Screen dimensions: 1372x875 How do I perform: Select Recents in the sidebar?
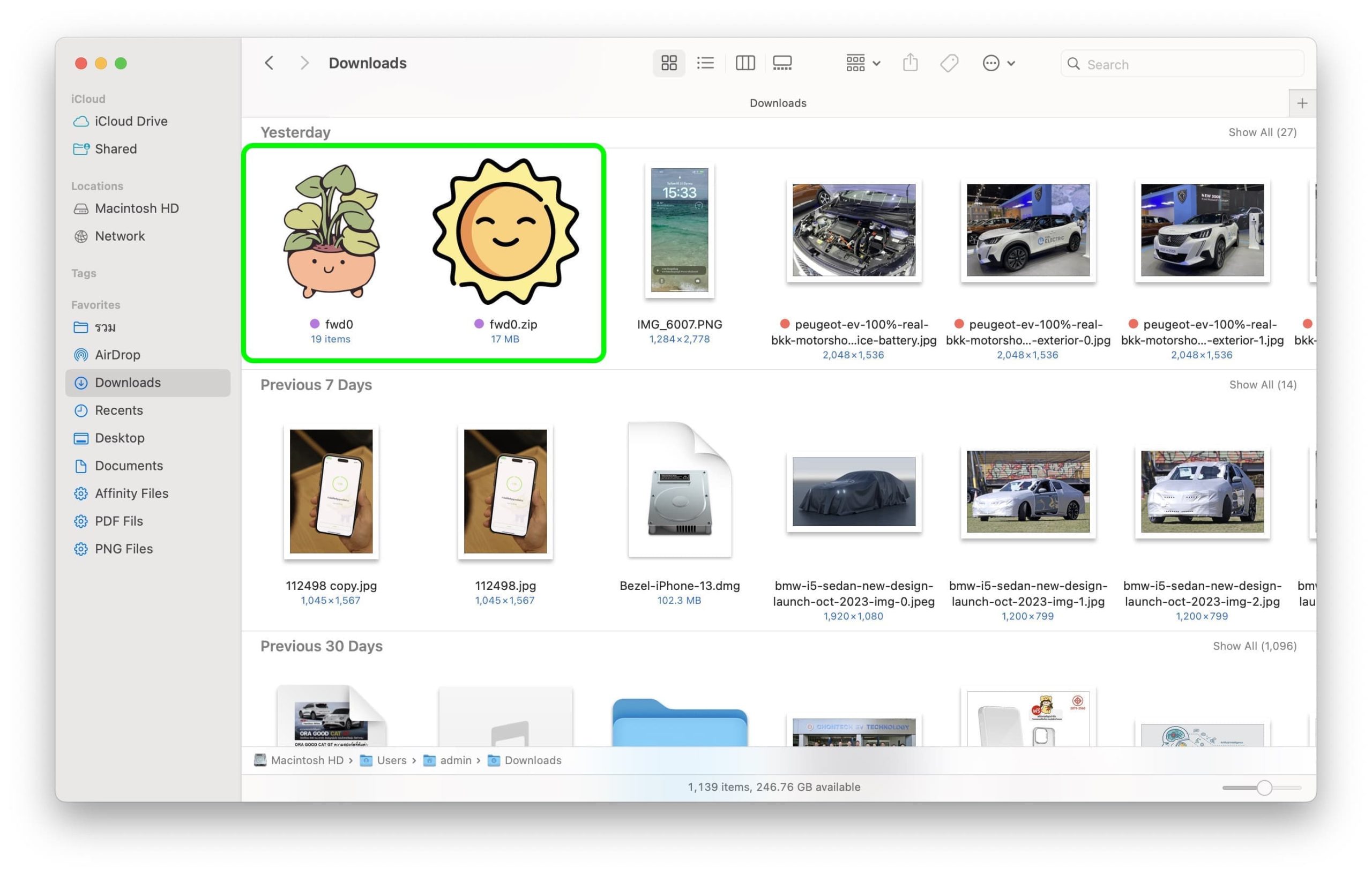click(118, 410)
